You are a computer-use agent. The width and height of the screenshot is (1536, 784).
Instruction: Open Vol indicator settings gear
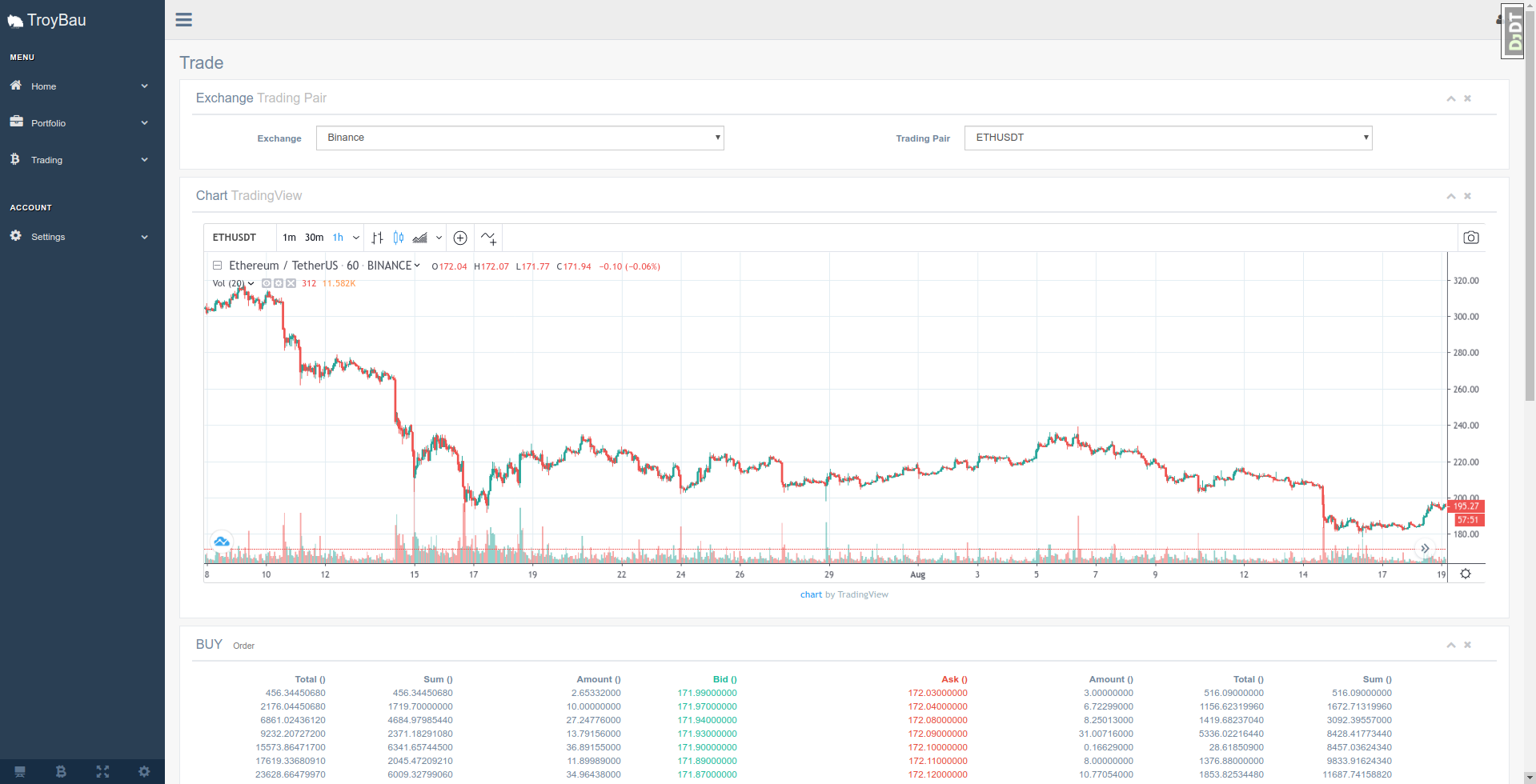pos(279,283)
